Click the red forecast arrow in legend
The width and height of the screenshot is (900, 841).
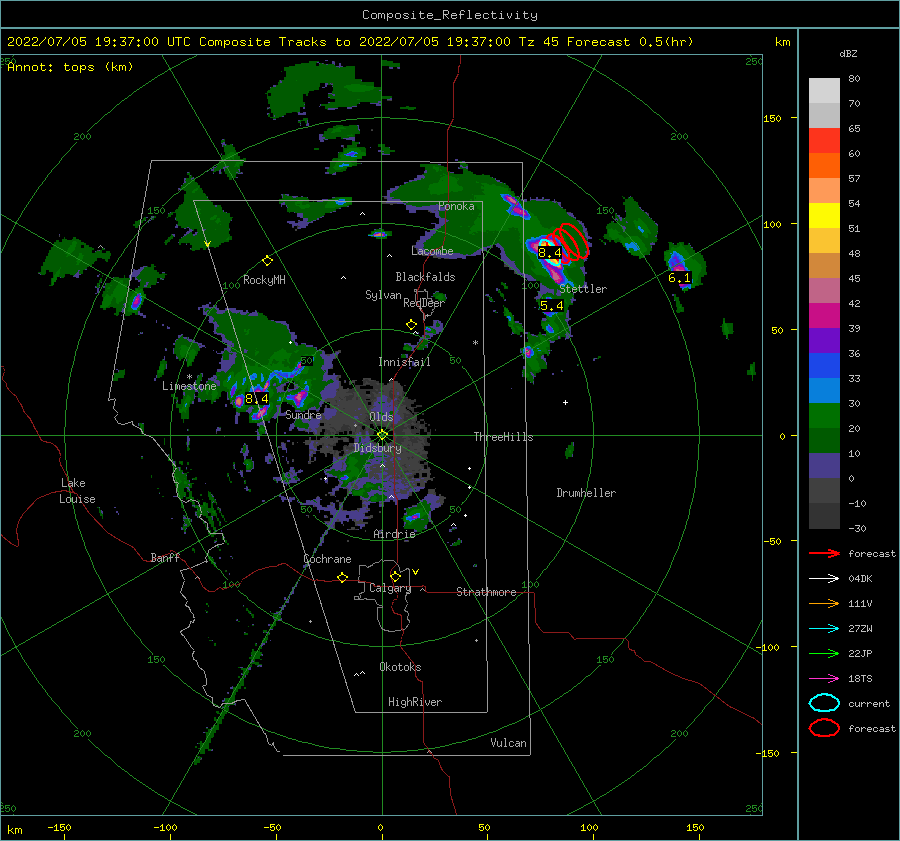coord(824,553)
